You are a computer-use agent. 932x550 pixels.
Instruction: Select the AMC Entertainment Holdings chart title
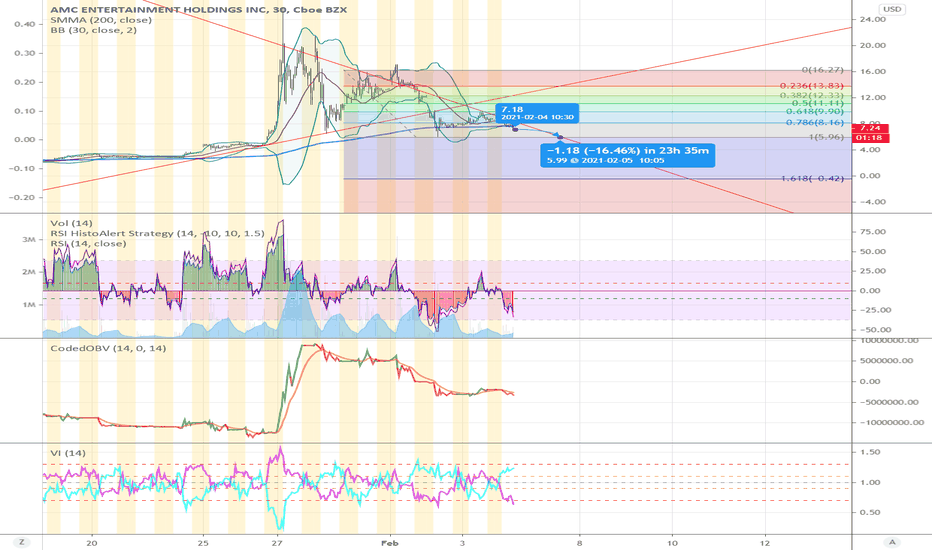click(x=199, y=10)
